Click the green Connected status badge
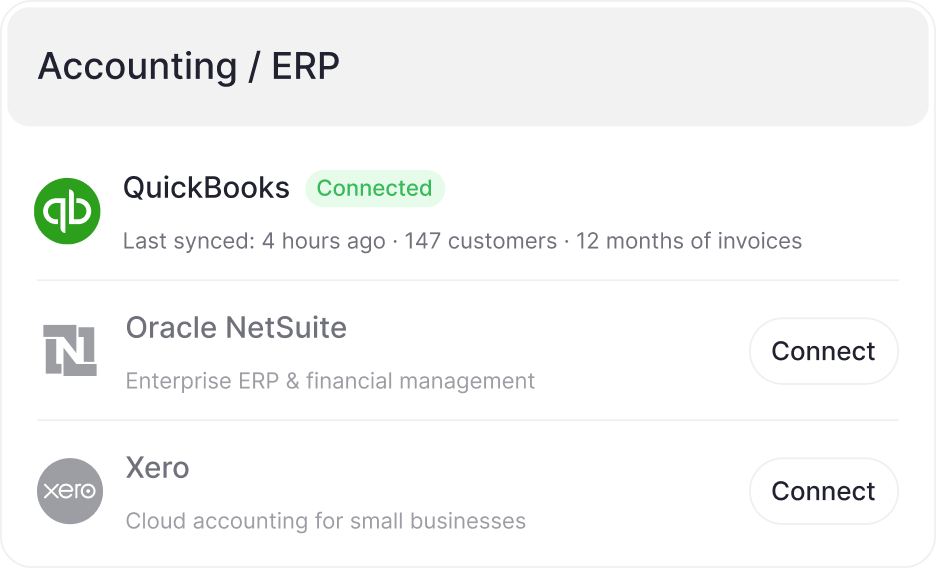 [x=374, y=188]
